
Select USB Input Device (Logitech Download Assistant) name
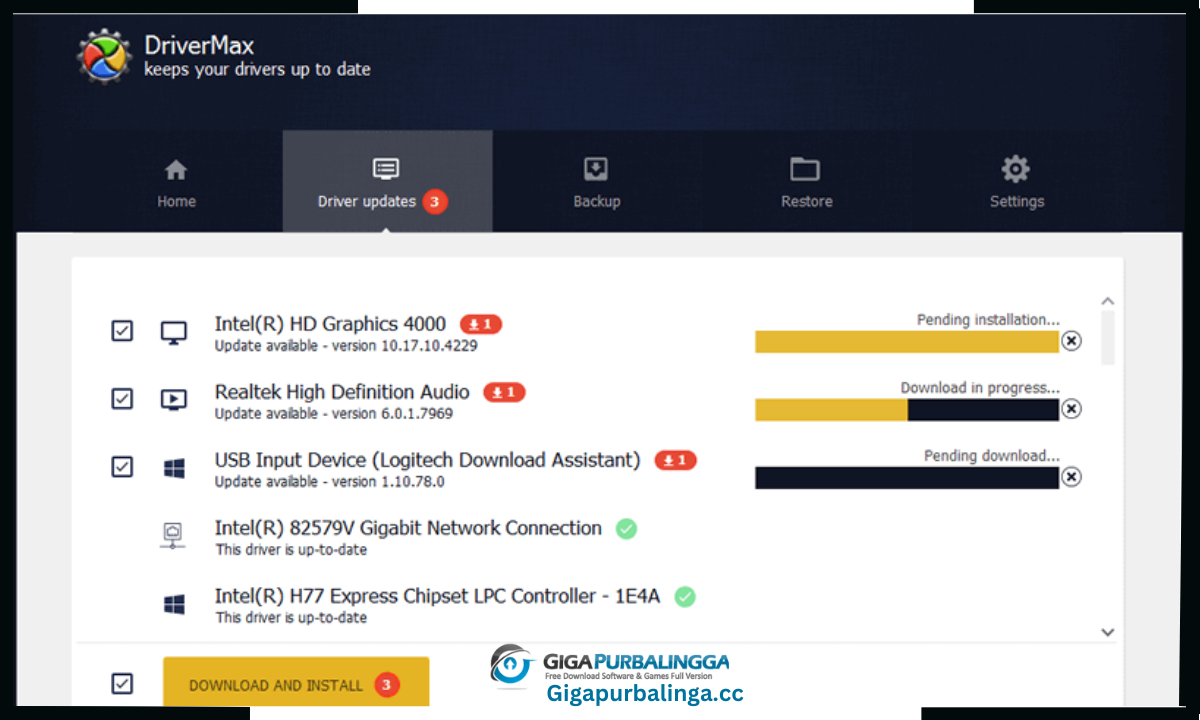427,460
